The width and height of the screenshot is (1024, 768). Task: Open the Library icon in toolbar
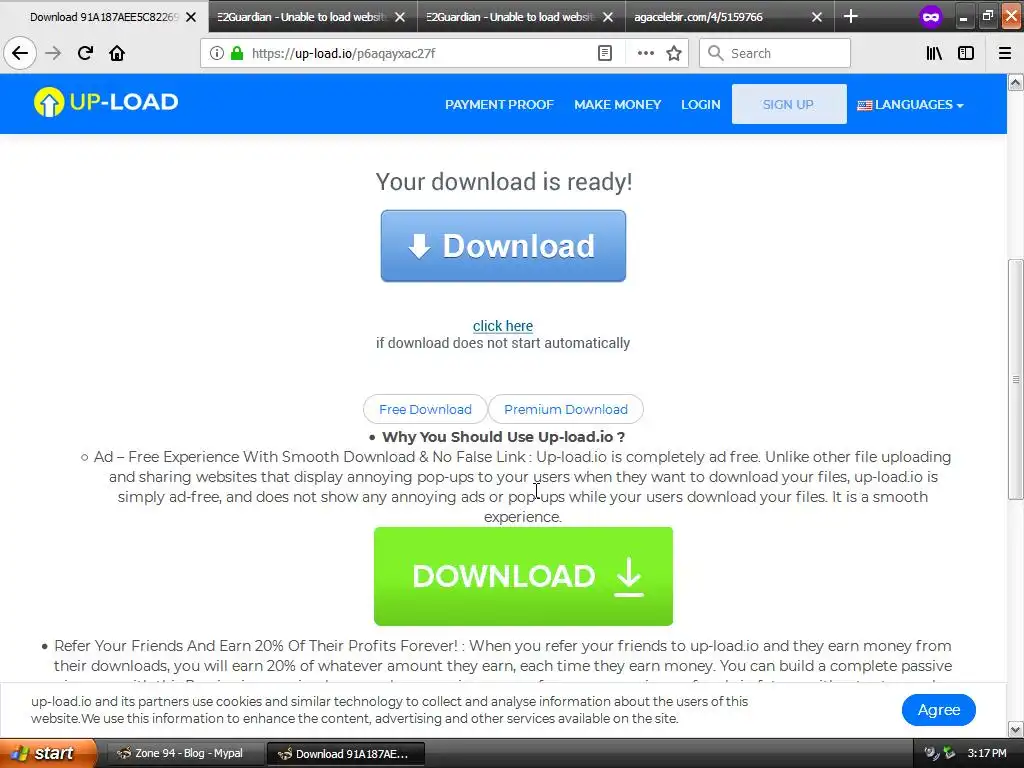click(x=934, y=53)
